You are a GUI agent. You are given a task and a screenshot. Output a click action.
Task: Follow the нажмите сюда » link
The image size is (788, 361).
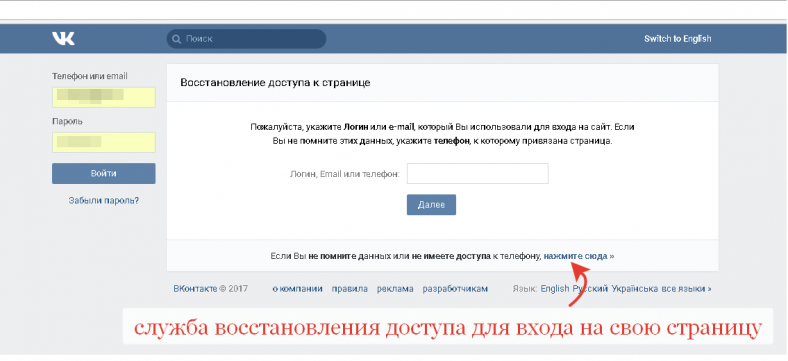tap(579, 256)
